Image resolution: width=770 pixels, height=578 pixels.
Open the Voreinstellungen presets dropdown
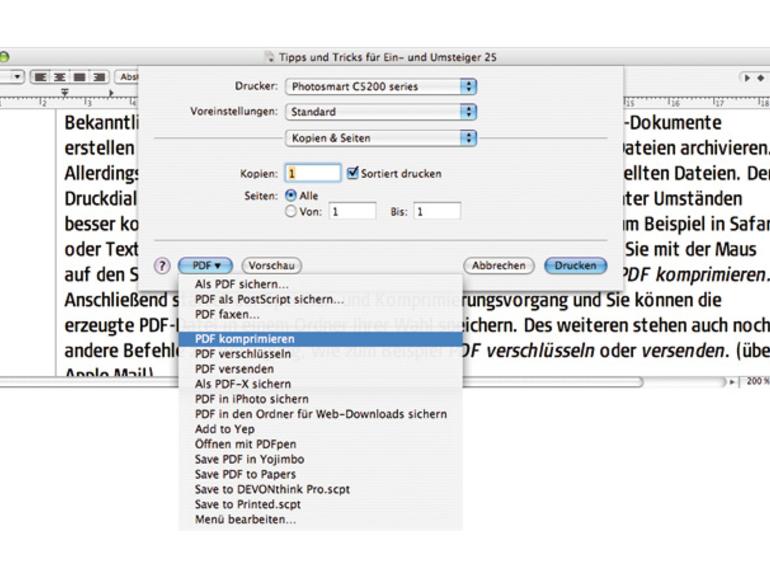(x=381, y=112)
